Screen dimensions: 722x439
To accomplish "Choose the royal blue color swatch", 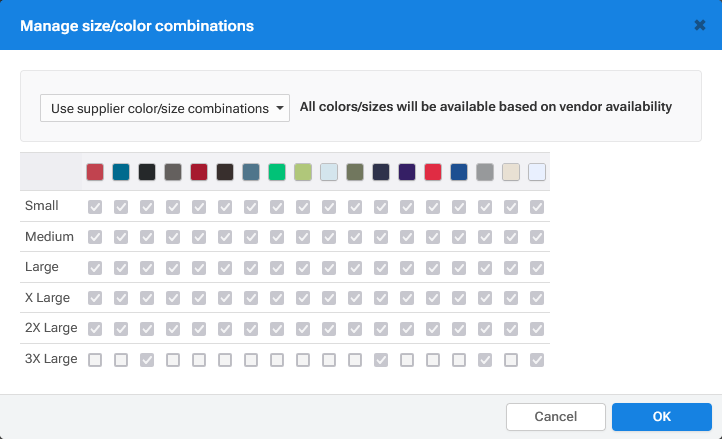I will coord(459,172).
